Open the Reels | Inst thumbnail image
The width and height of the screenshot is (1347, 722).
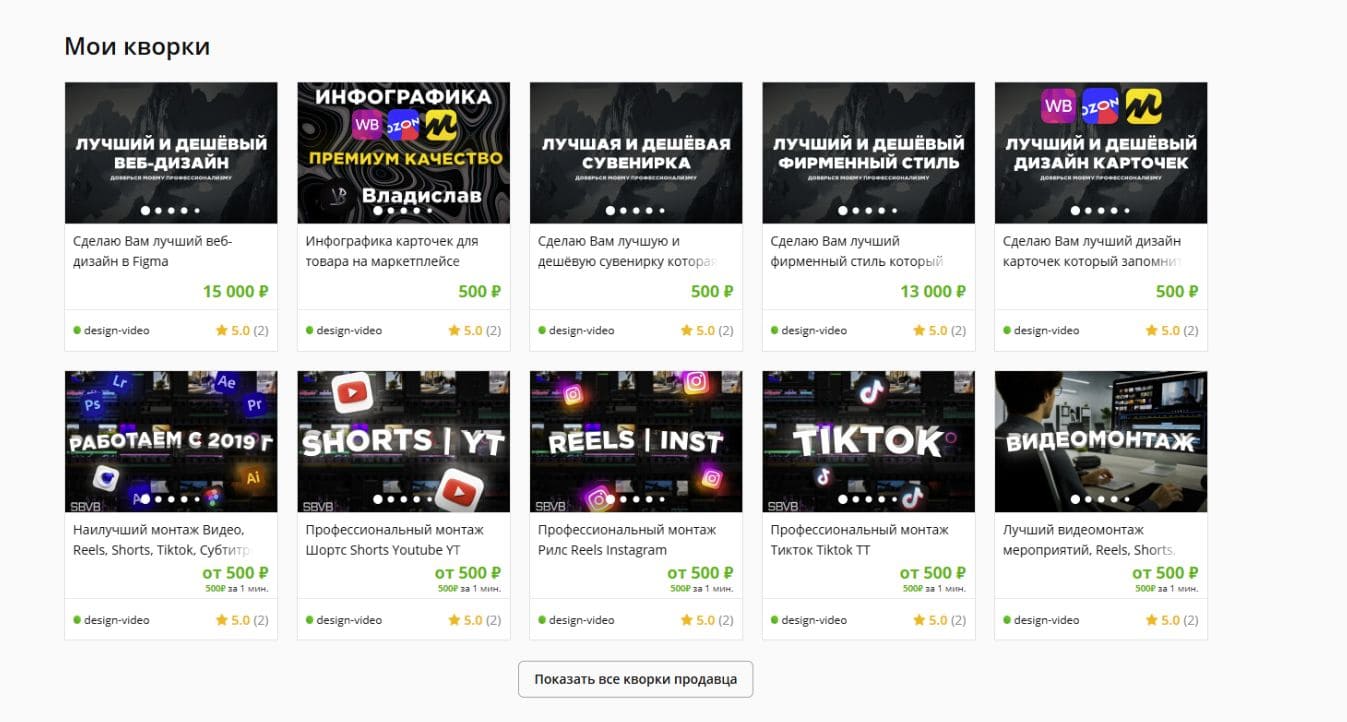pyautogui.click(x=636, y=442)
